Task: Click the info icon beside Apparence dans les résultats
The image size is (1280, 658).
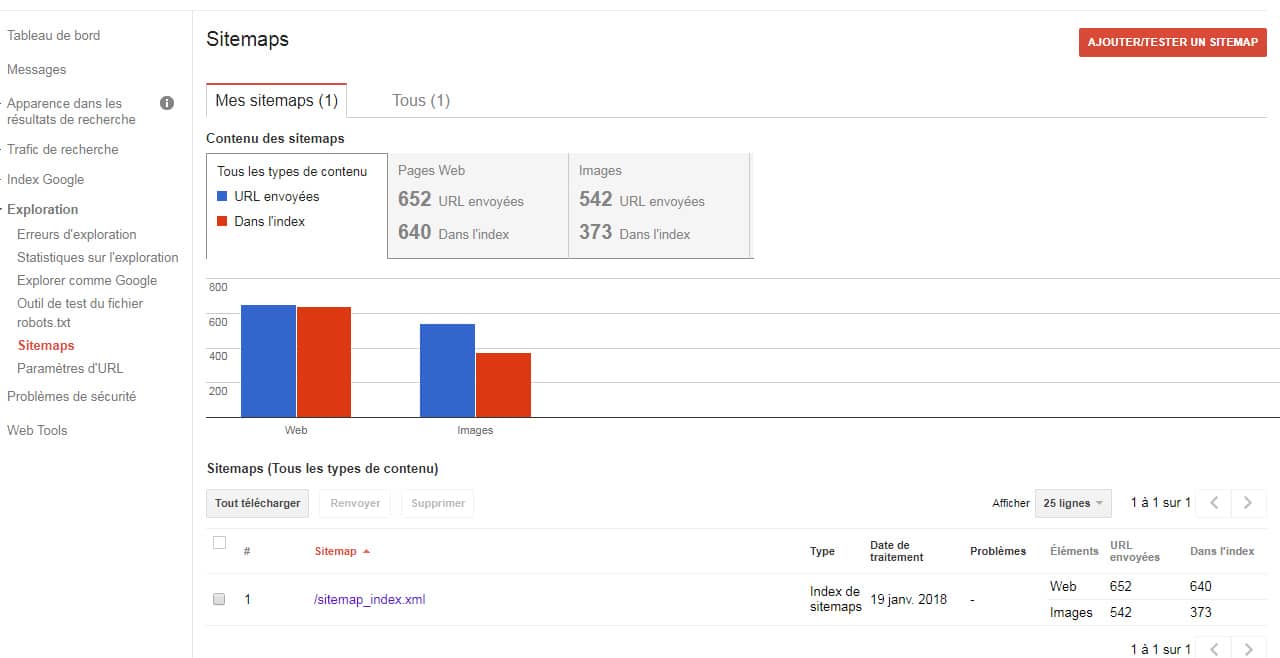Action: [167, 103]
